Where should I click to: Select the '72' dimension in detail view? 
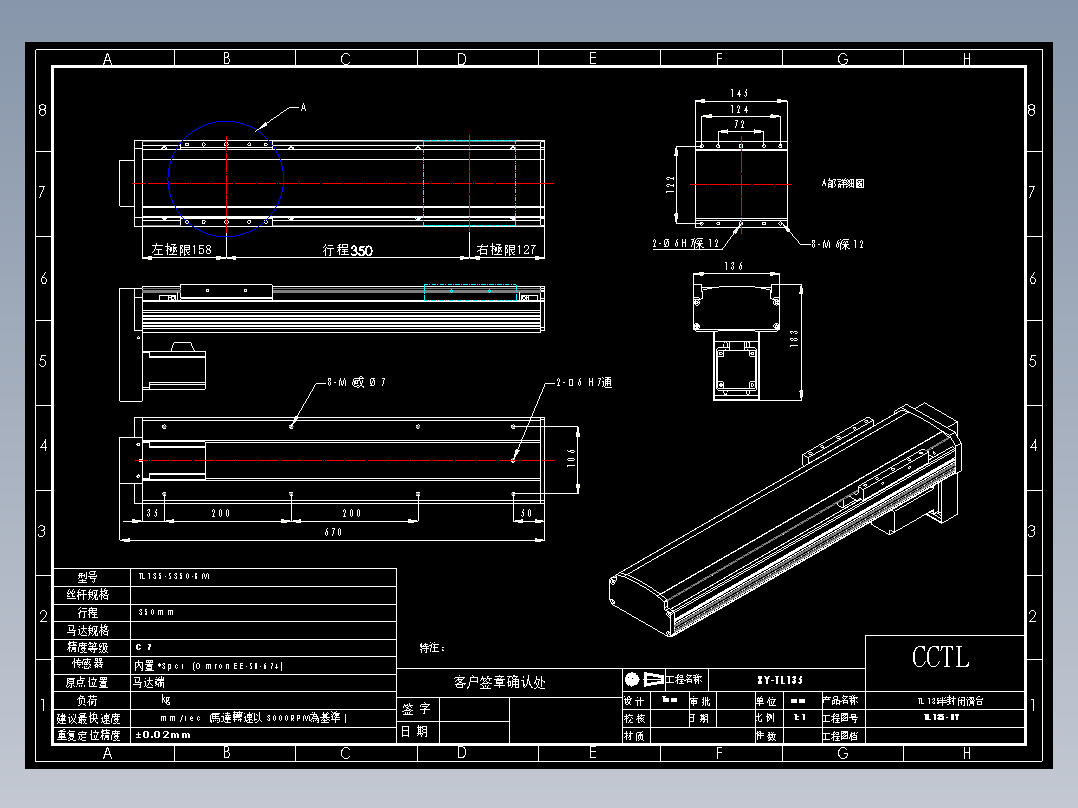coord(740,124)
